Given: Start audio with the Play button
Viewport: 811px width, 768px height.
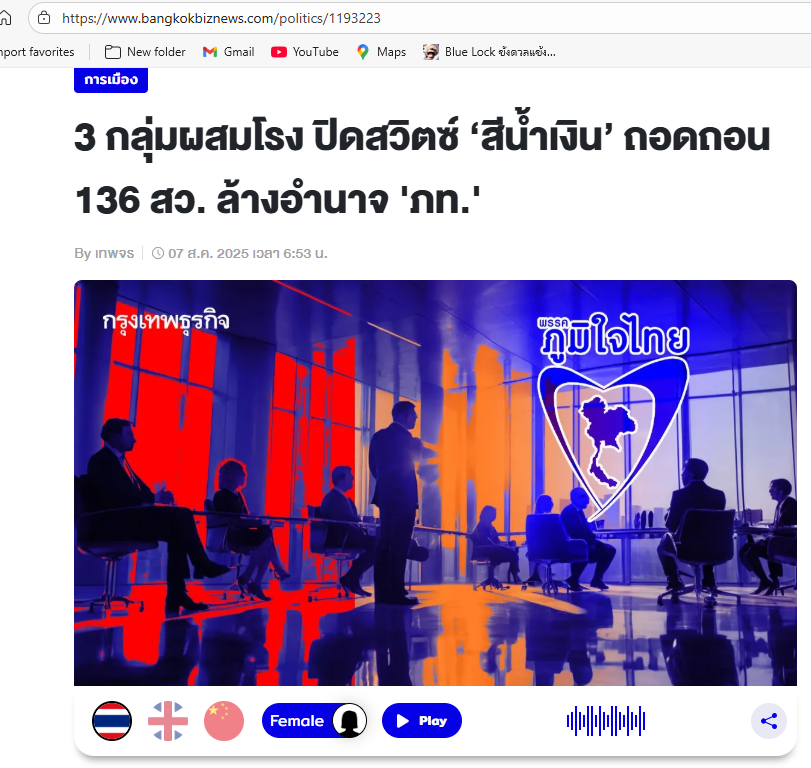Looking at the screenshot, I should coord(422,720).
